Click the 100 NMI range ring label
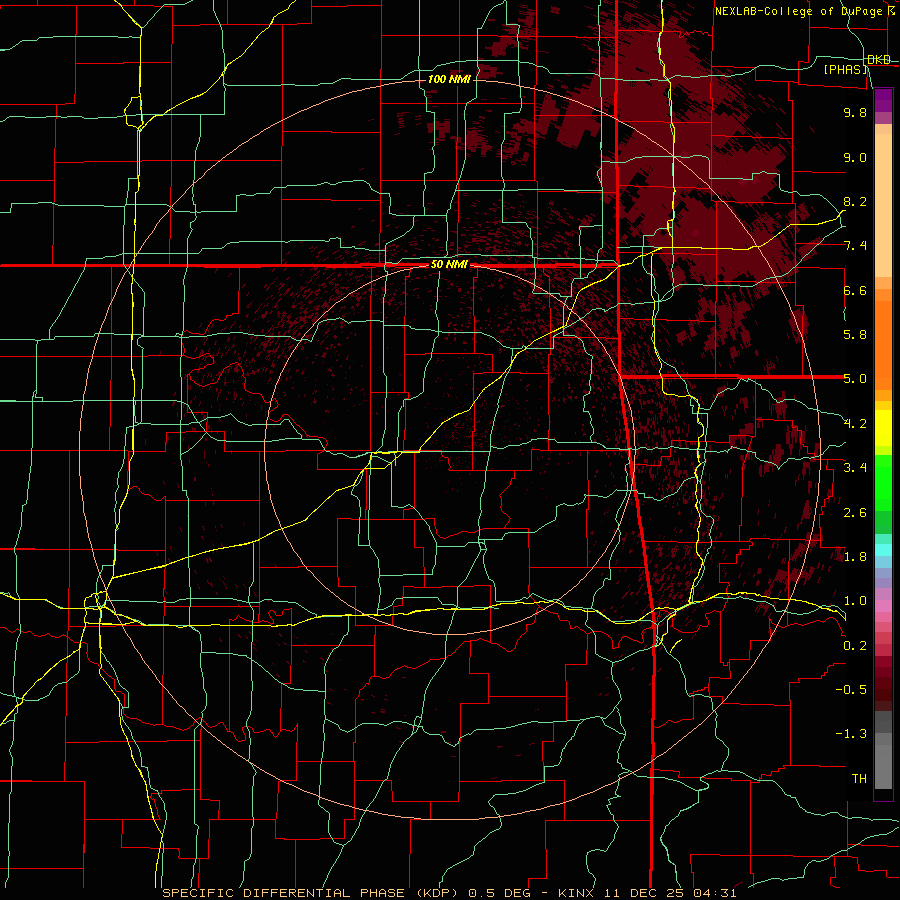900x900 pixels. [x=449, y=79]
